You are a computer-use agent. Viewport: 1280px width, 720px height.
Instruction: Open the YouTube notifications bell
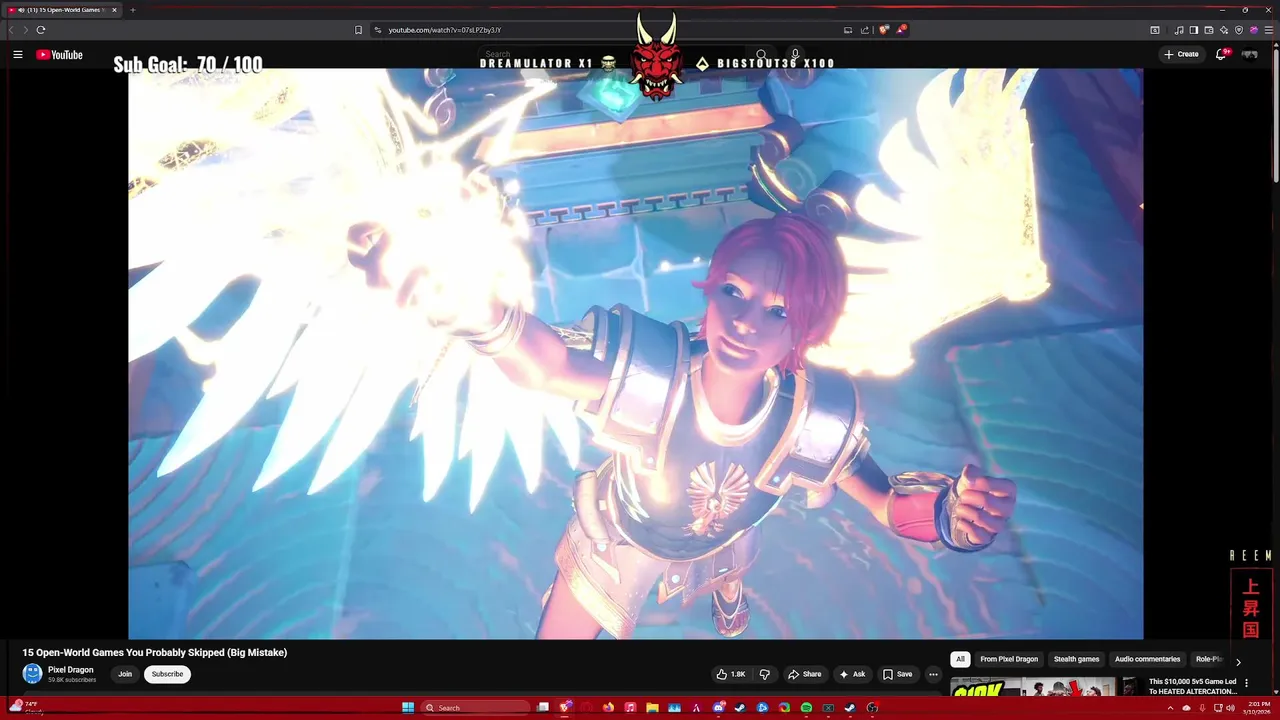pyautogui.click(x=1221, y=54)
